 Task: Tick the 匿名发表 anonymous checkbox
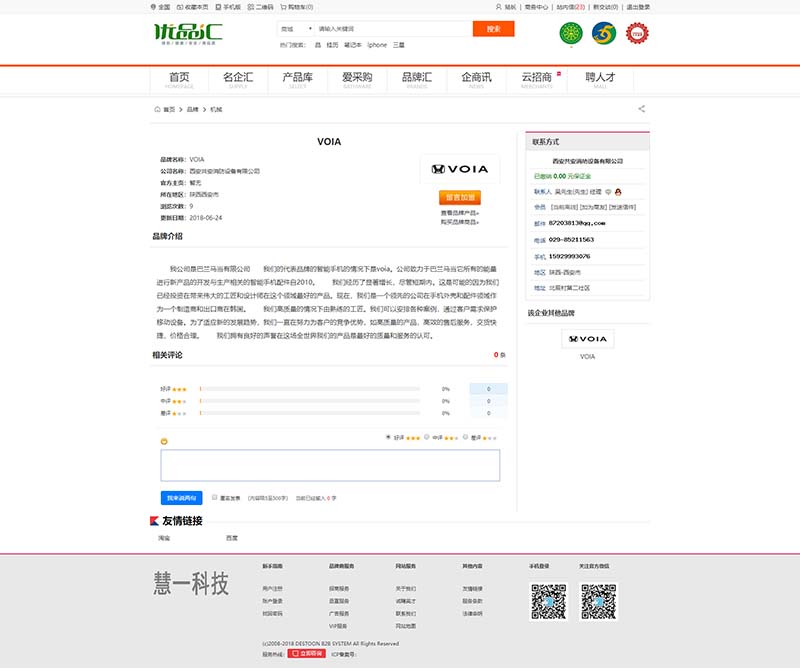[215, 498]
